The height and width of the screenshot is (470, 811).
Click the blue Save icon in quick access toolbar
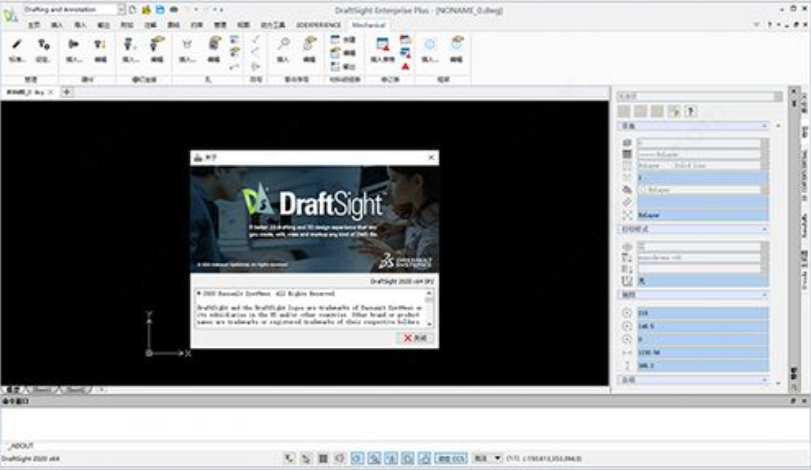pos(160,9)
